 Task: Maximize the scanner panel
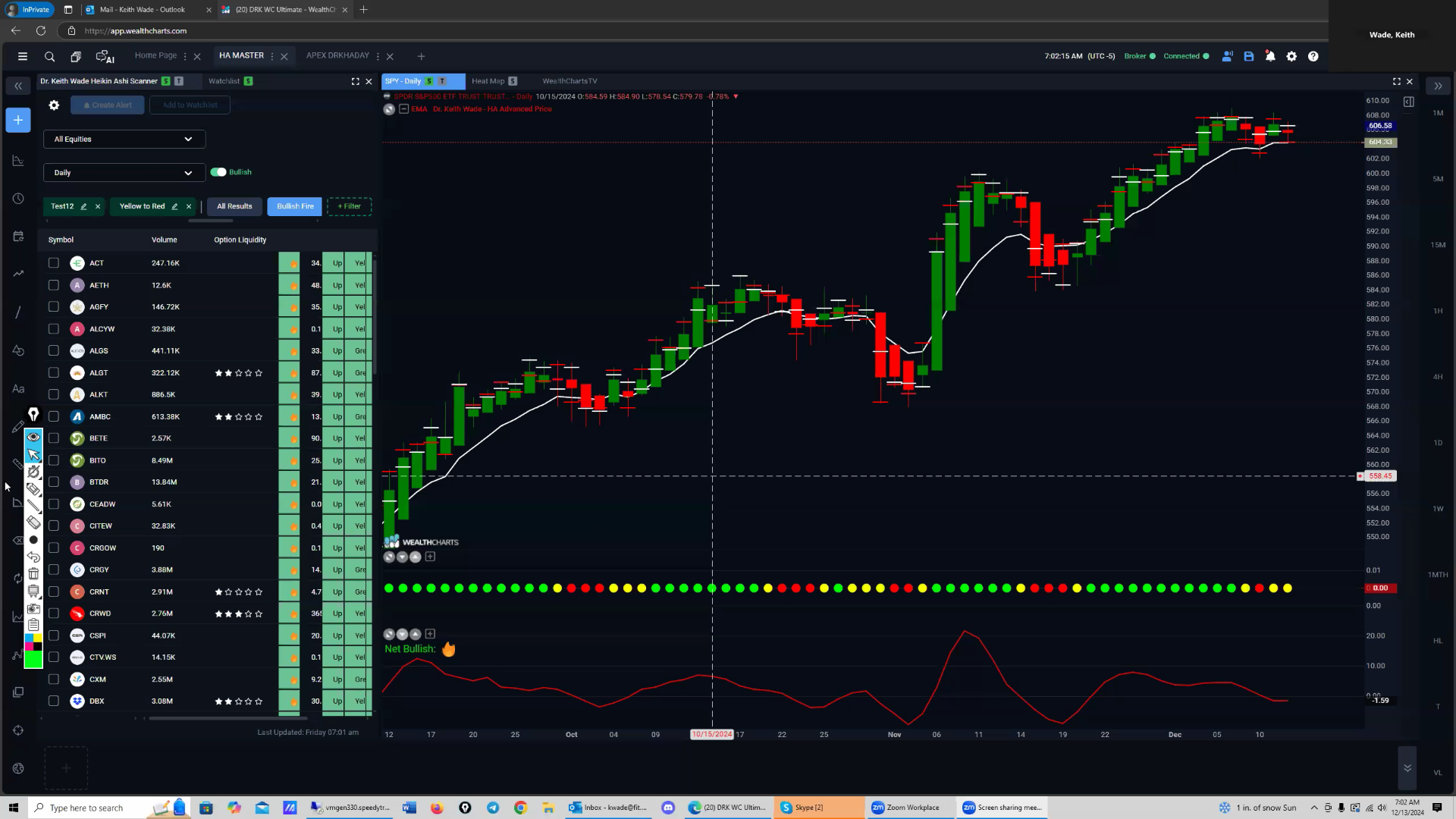(x=355, y=81)
